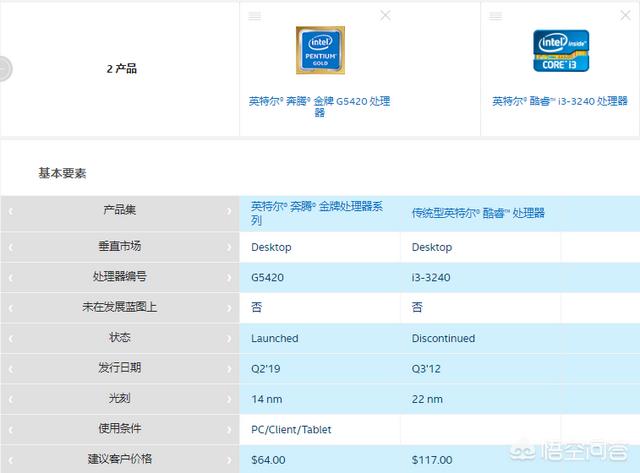The width and height of the screenshot is (640, 473).
Task: Select the $64.00 price value
Action: coord(268,460)
